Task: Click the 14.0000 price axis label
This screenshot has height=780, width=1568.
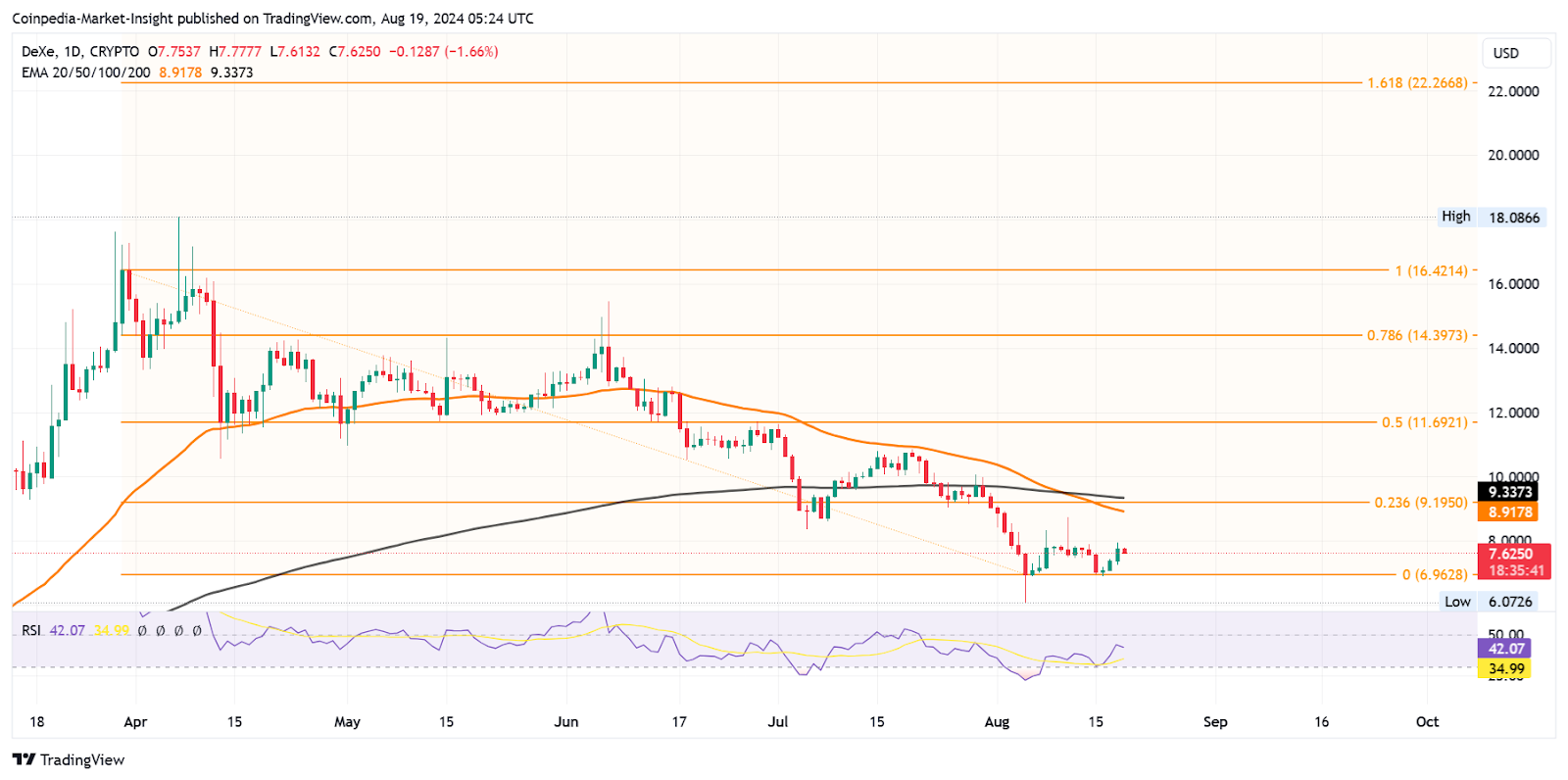Action: (1513, 348)
